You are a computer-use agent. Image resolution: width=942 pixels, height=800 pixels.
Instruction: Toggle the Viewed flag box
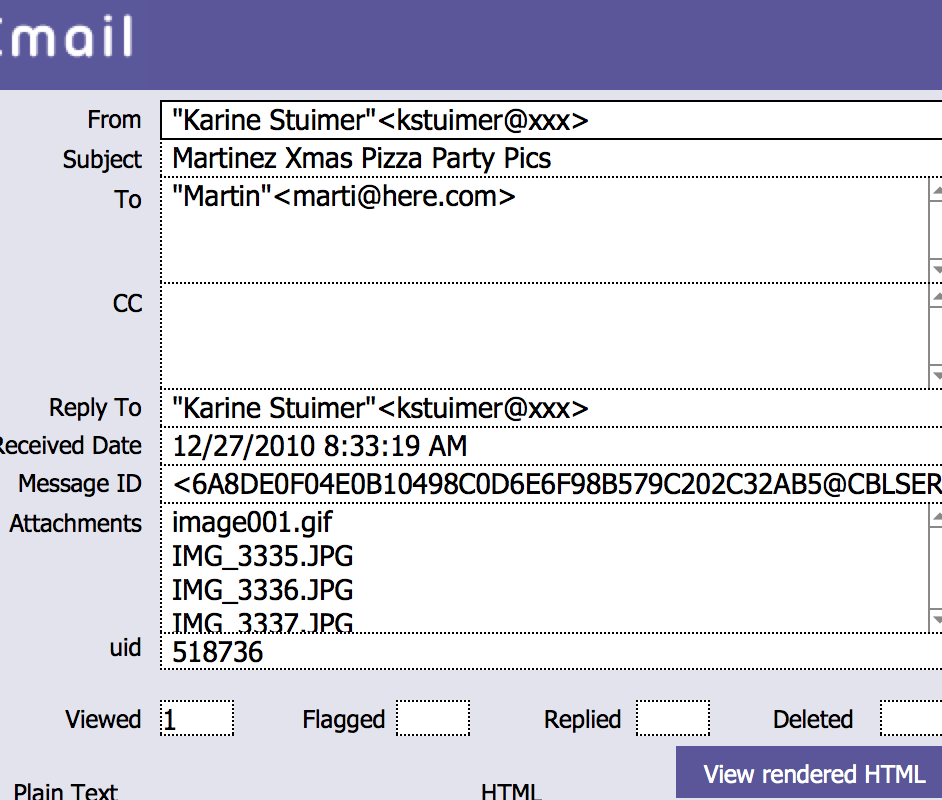click(x=197, y=718)
